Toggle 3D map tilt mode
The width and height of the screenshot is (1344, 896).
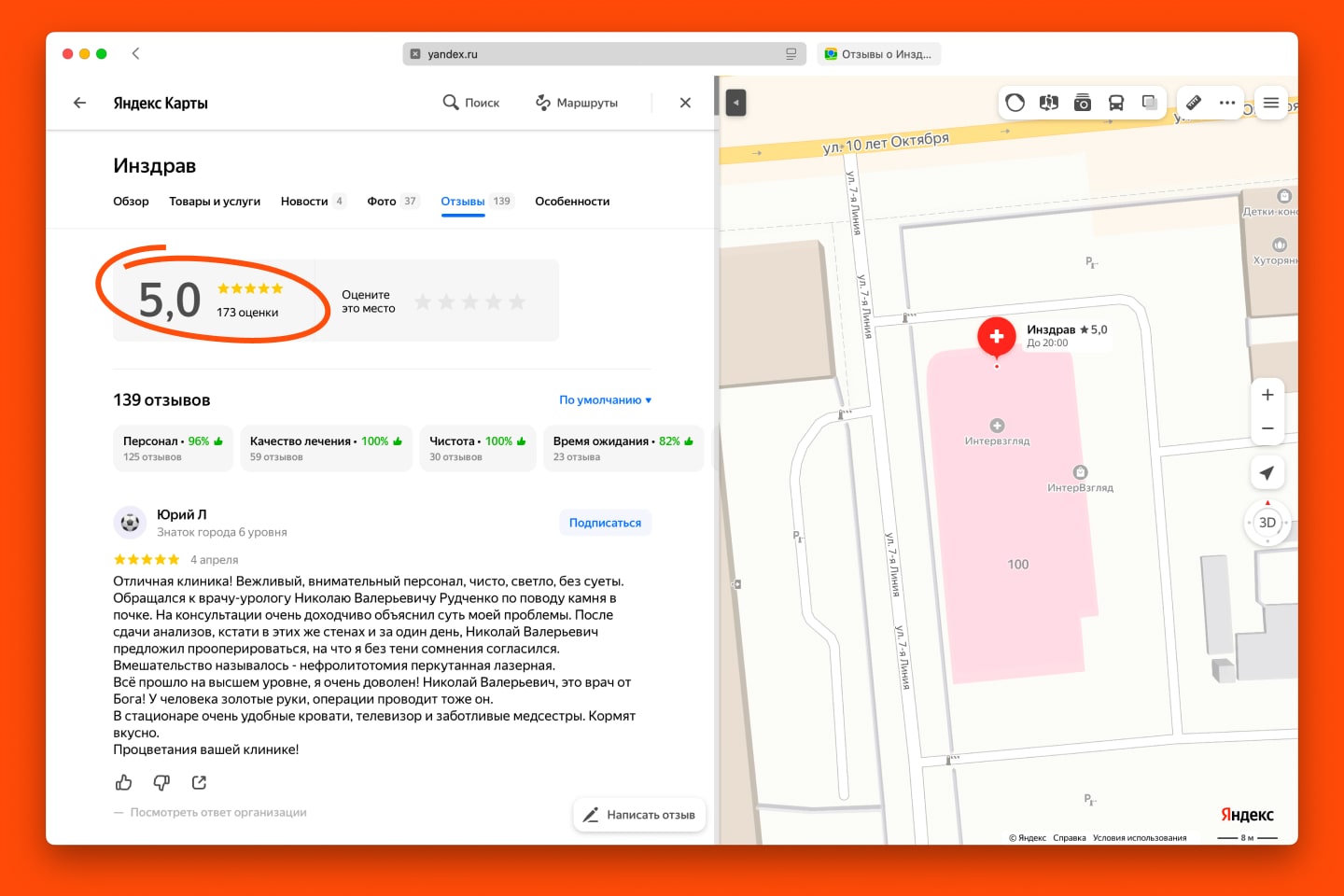(x=1267, y=523)
